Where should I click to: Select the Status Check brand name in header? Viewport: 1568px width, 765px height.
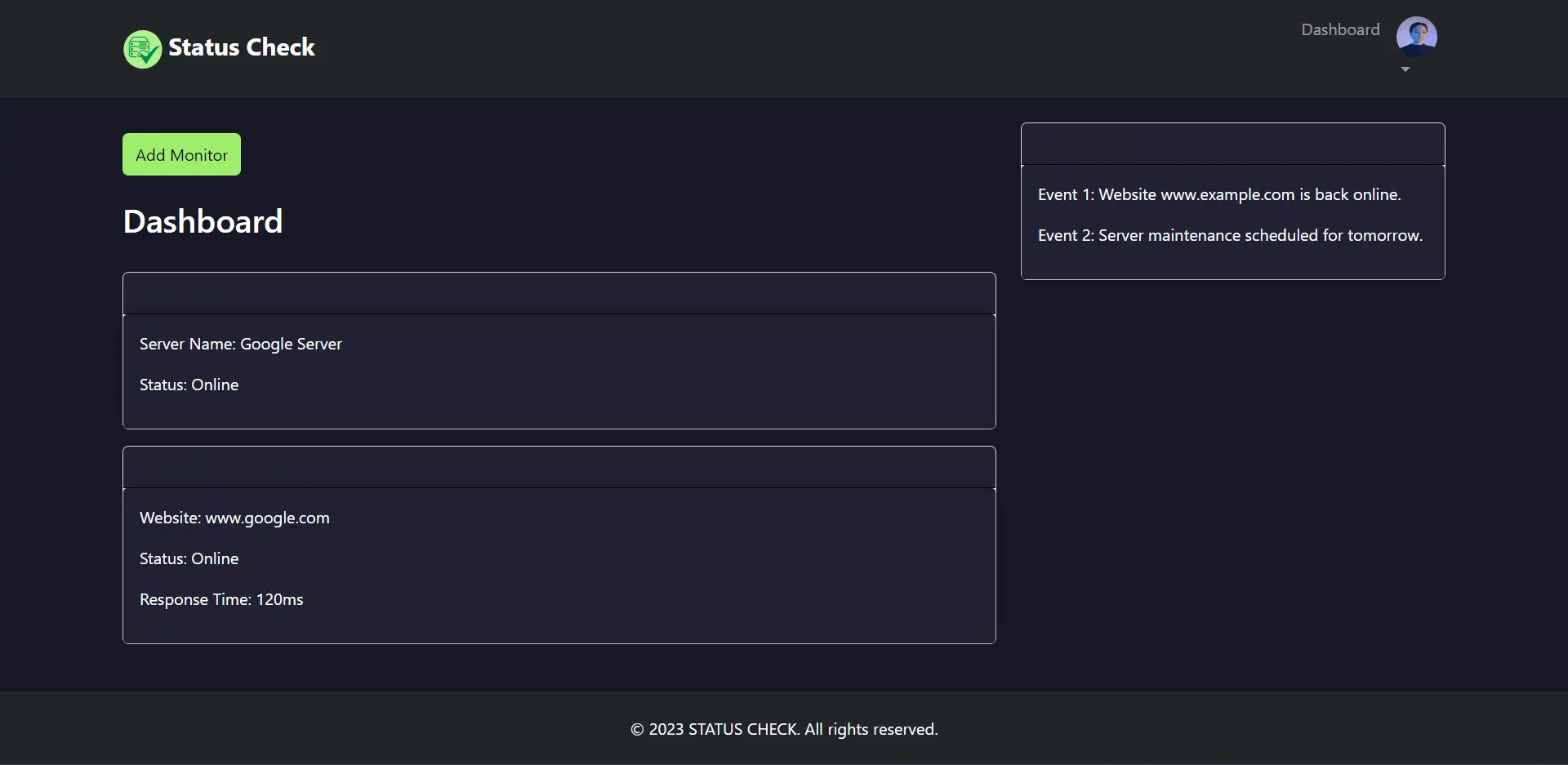pos(242,47)
